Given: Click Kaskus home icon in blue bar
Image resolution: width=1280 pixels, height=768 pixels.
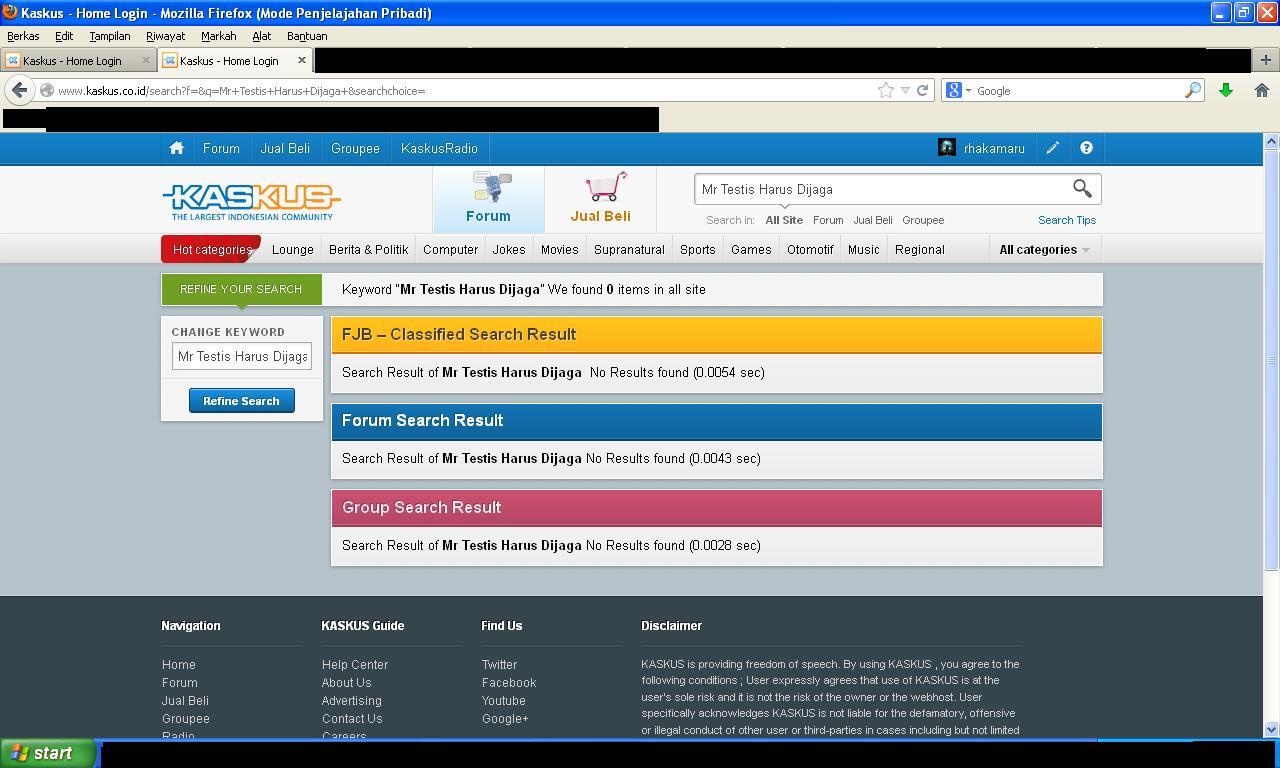Looking at the screenshot, I should [177, 148].
